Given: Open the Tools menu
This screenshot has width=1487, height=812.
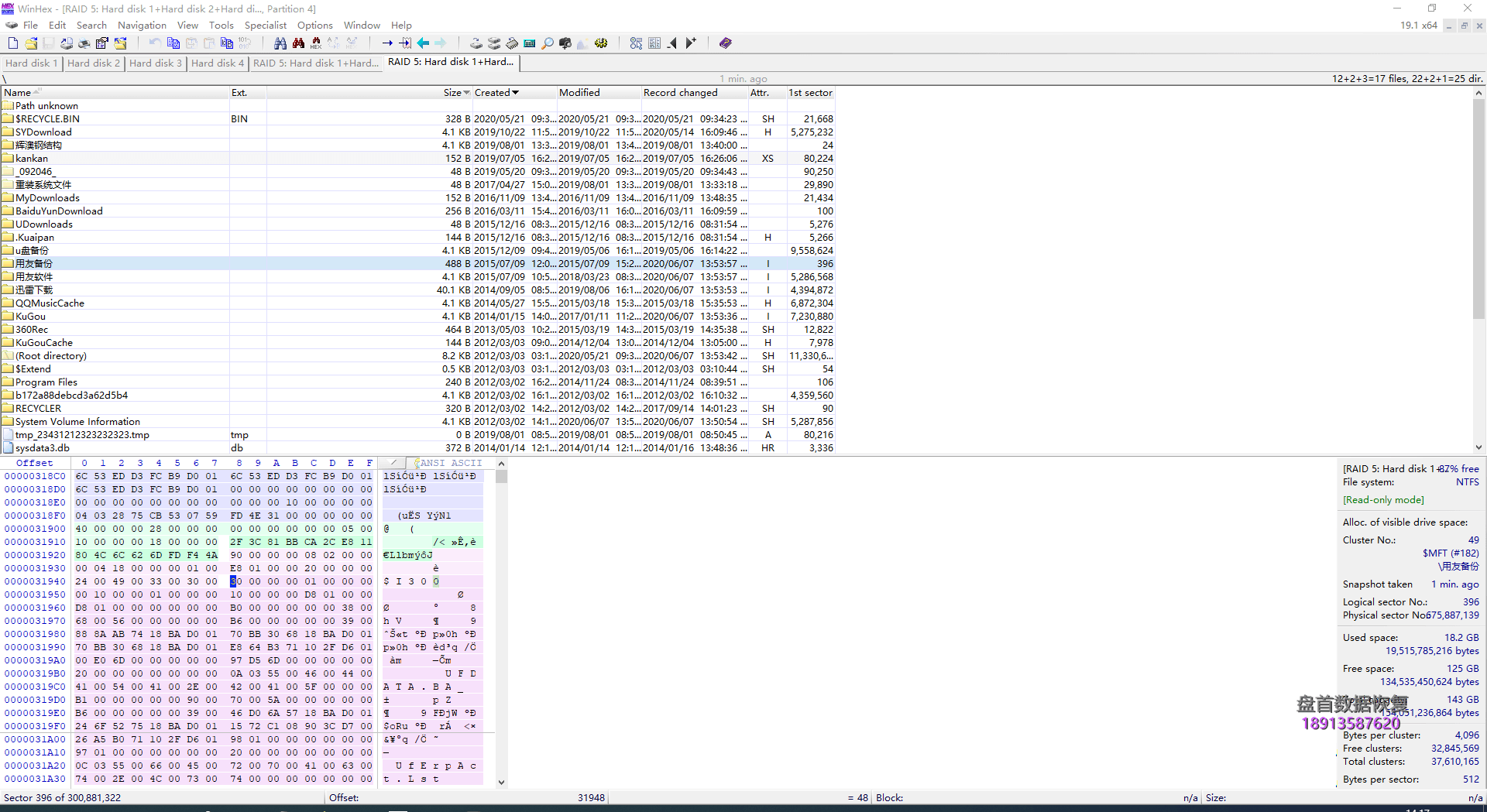Looking at the screenshot, I should [221, 26].
